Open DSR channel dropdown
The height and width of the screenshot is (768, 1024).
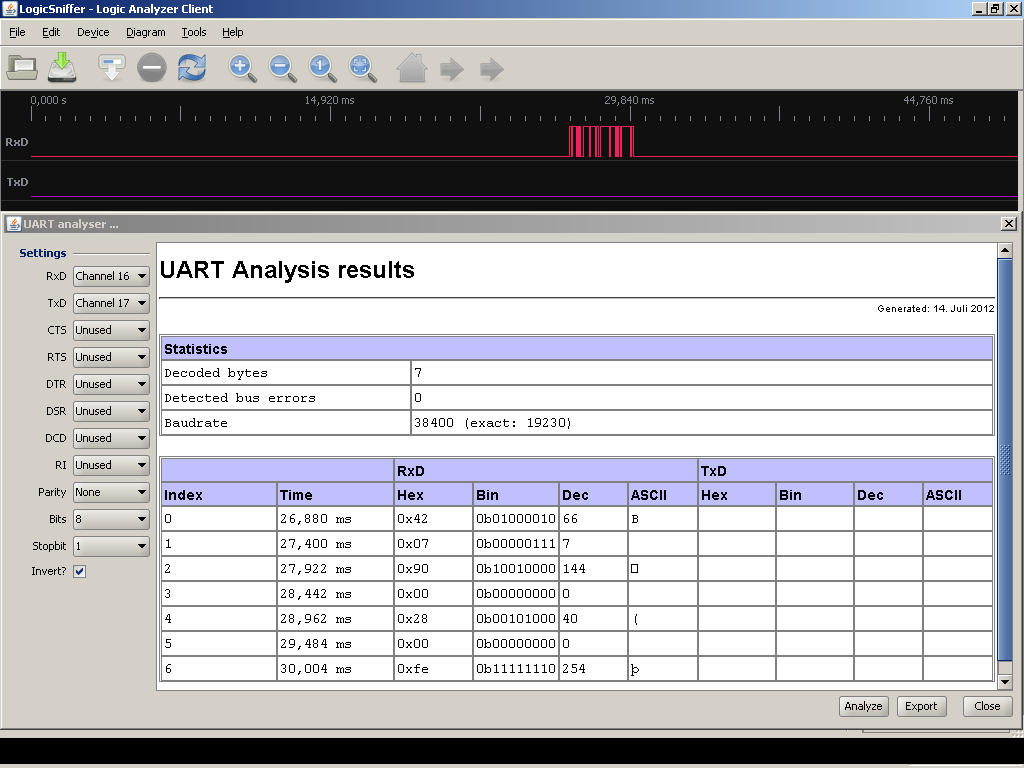(111, 411)
